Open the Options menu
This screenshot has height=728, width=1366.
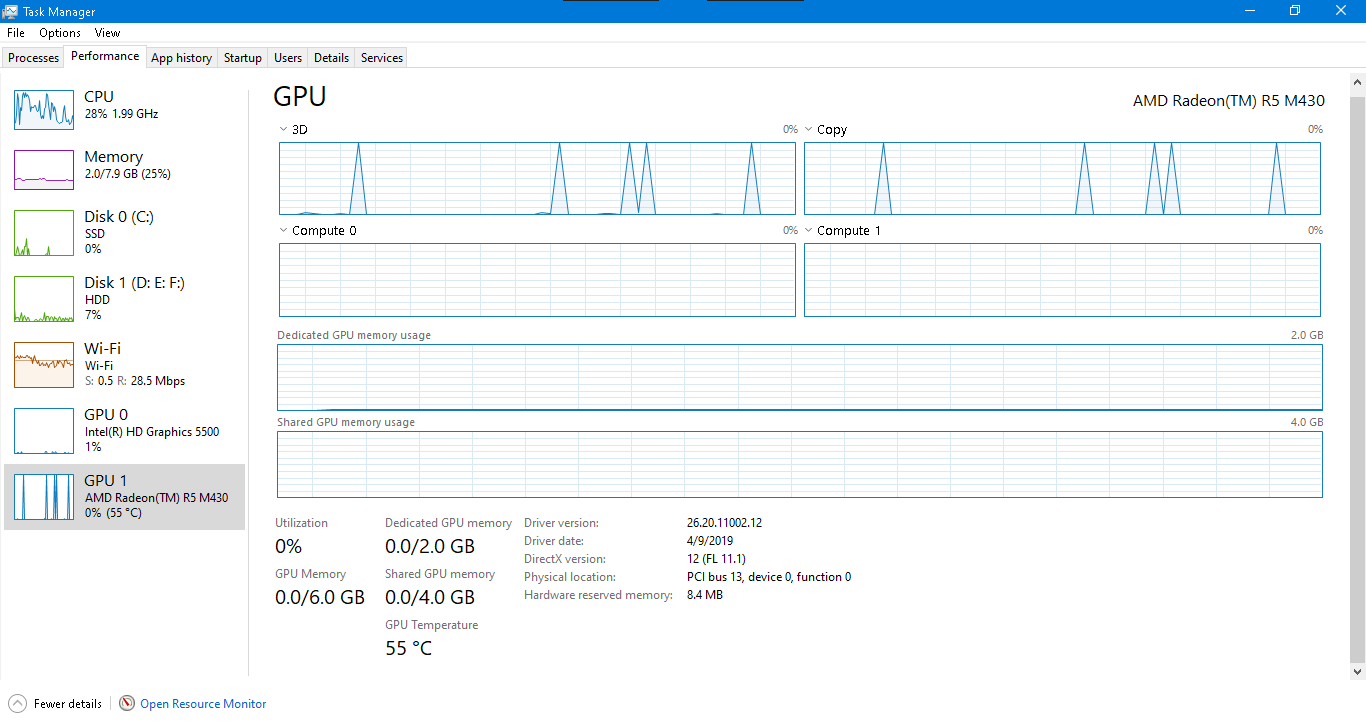60,33
